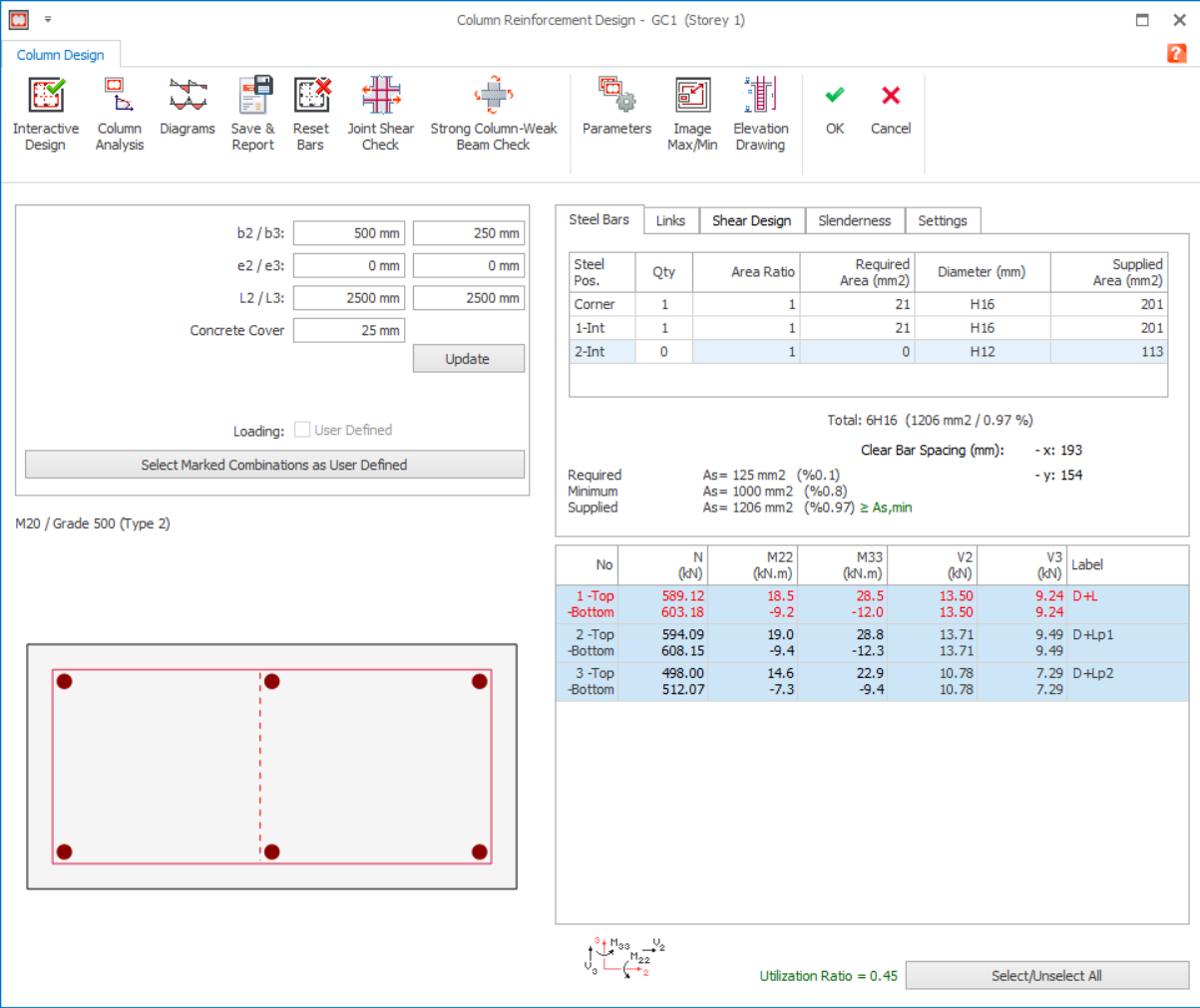
Task: Open the Elevation Drawing tool
Action: (x=760, y=113)
